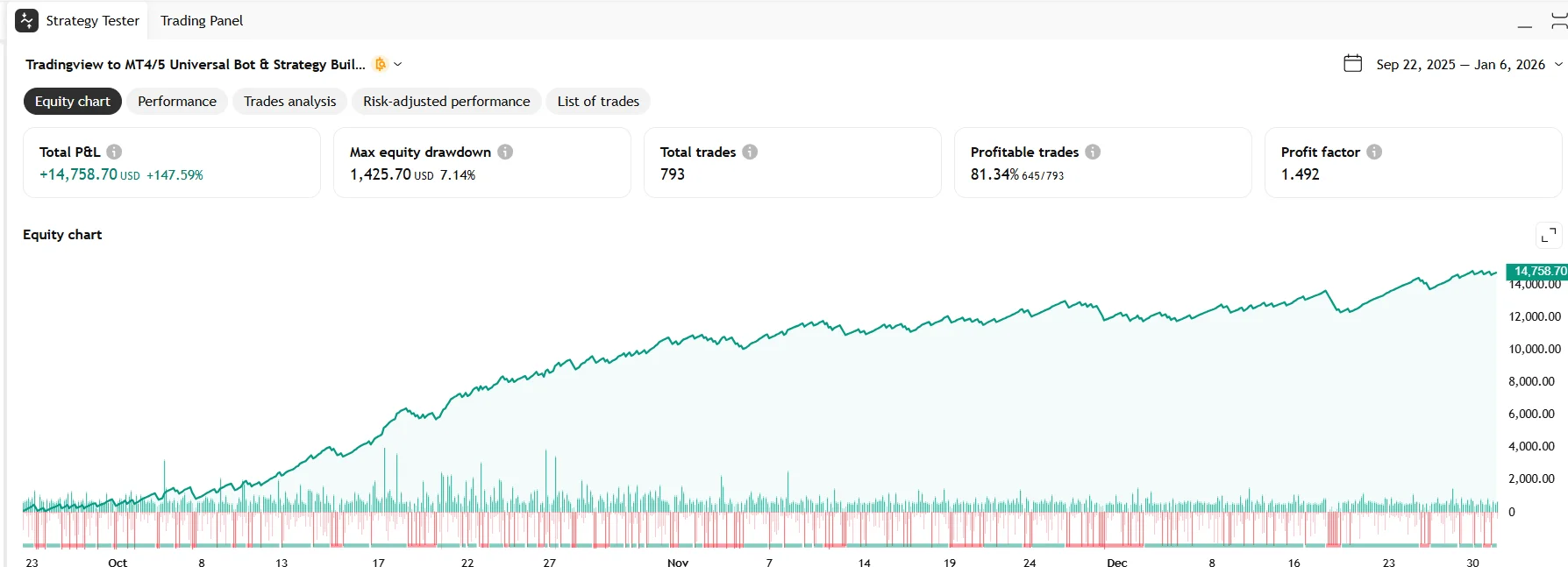This screenshot has width=1568, height=567.
Task: Click the Dec label on time axis
Action: pos(1117,562)
